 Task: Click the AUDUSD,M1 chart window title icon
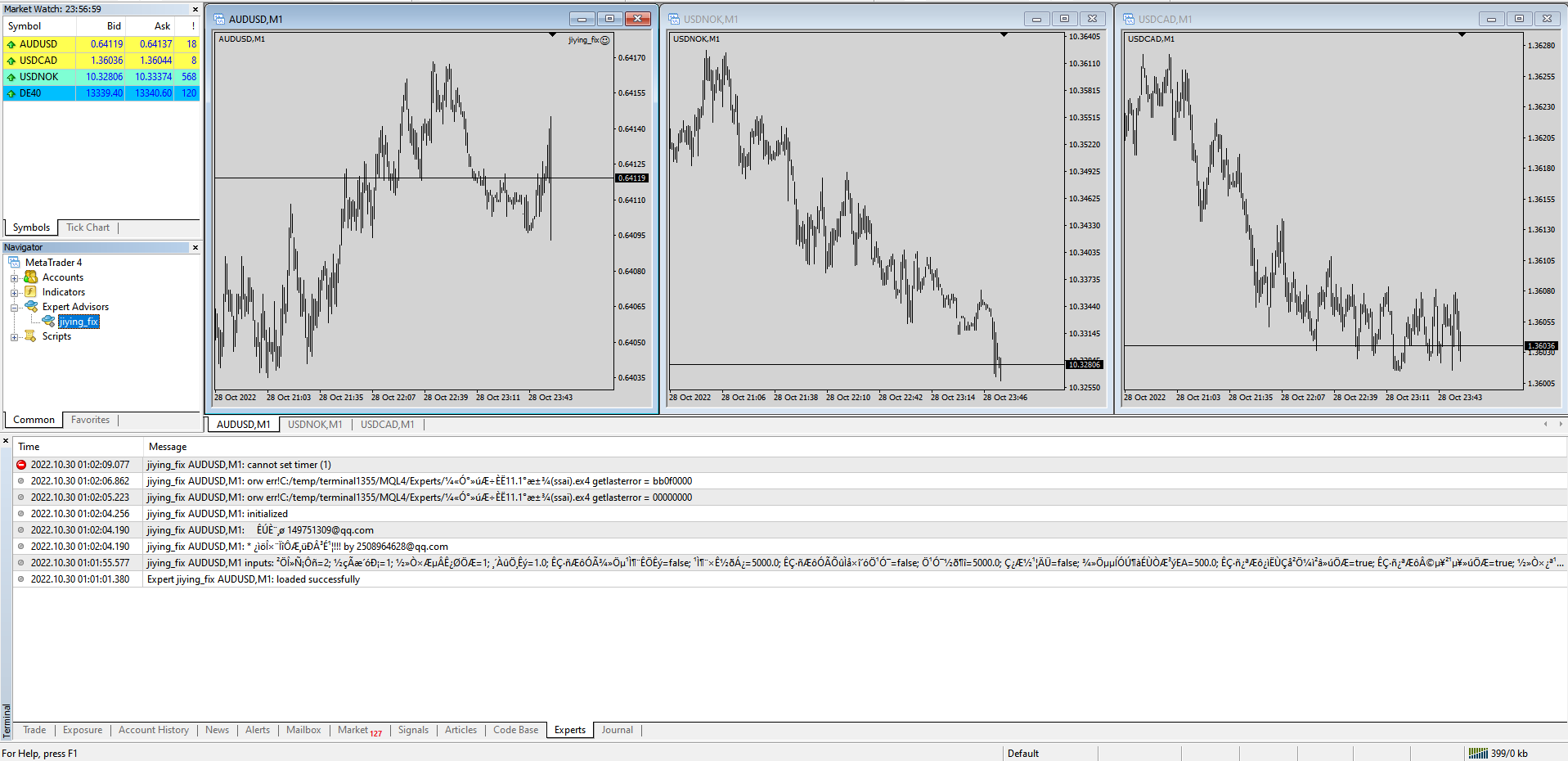click(x=219, y=19)
